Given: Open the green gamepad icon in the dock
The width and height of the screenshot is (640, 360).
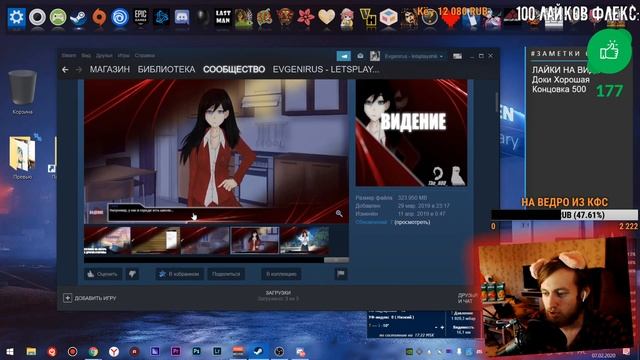Looking at the screenshot, I should pyautogui.click(x=58, y=18).
